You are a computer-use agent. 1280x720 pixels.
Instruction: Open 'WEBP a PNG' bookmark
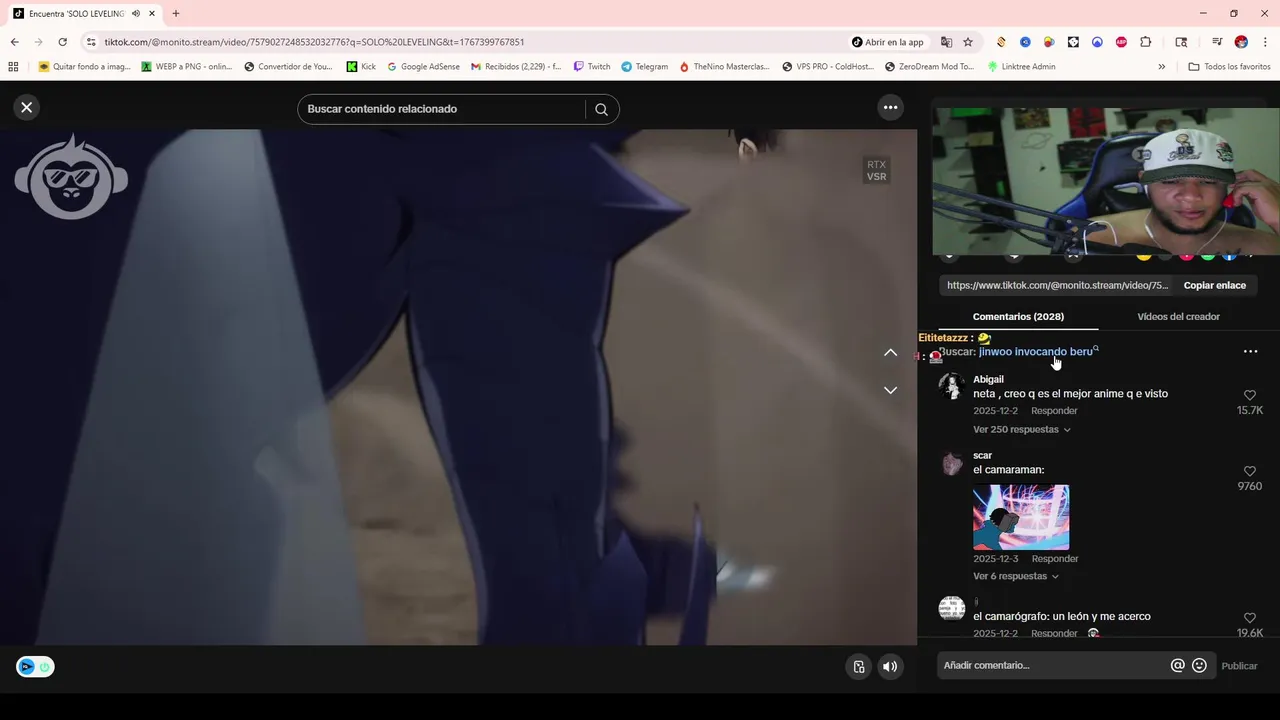click(x=187, y=67)
